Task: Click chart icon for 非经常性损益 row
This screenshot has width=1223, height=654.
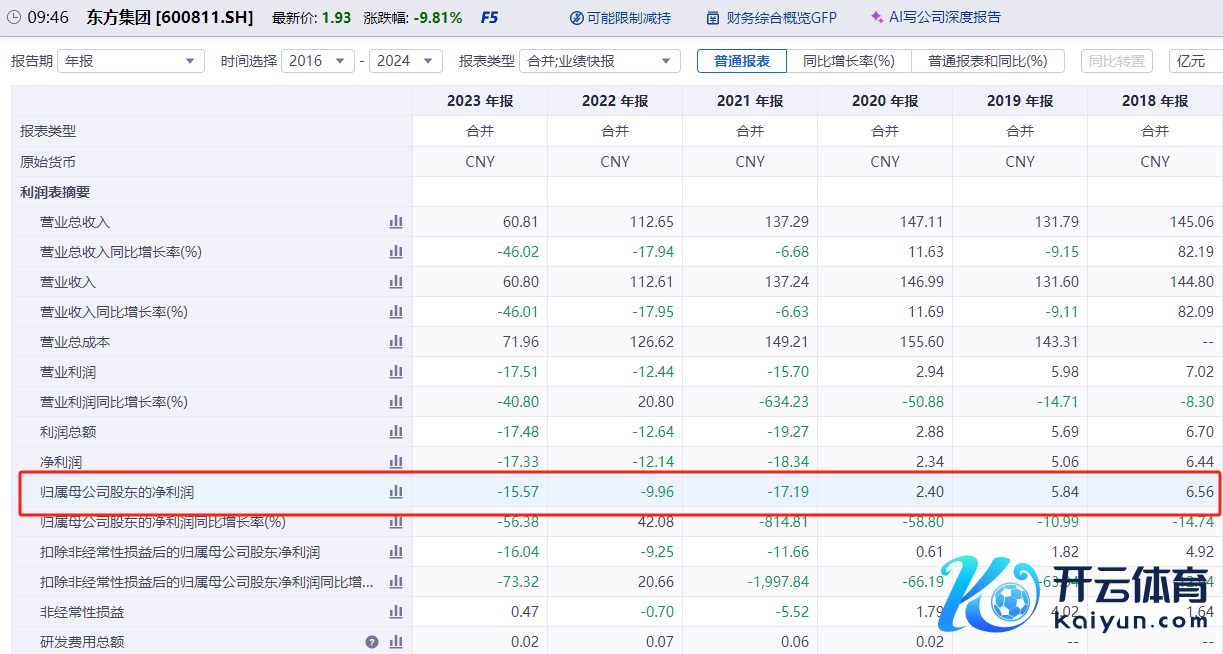Action: (x=396, y=612)
